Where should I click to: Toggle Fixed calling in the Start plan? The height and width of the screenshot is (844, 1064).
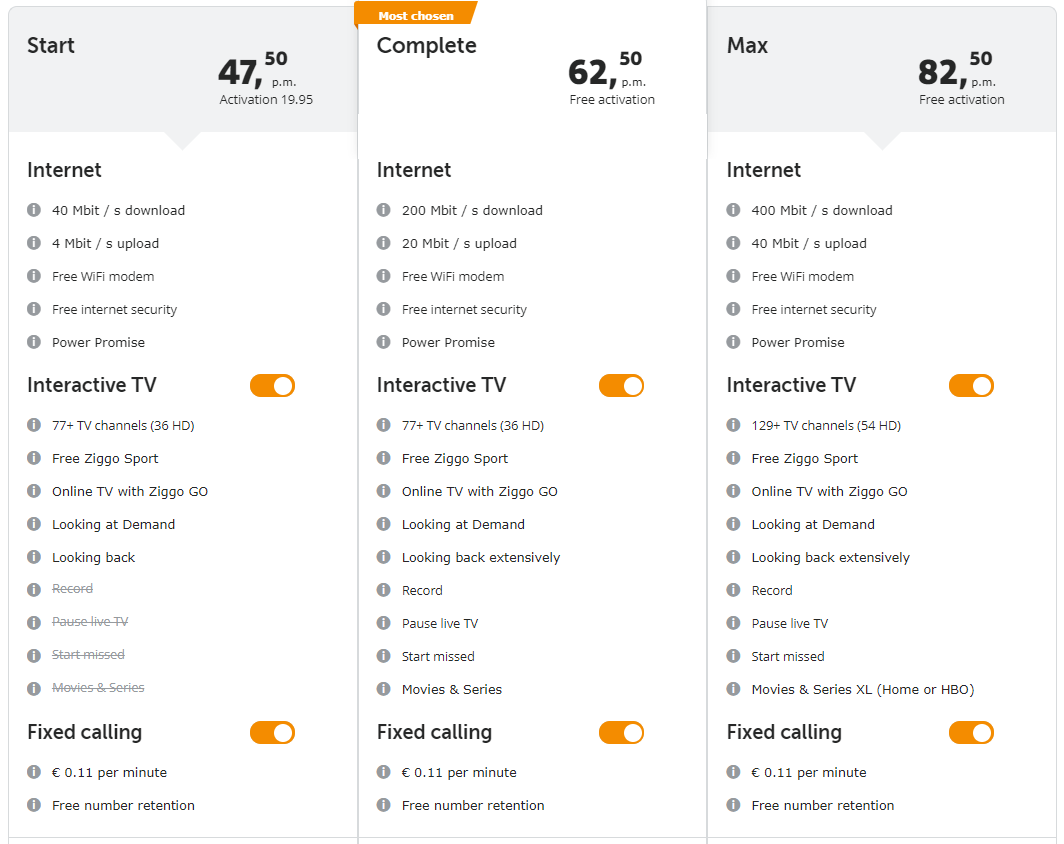[272, 733]
